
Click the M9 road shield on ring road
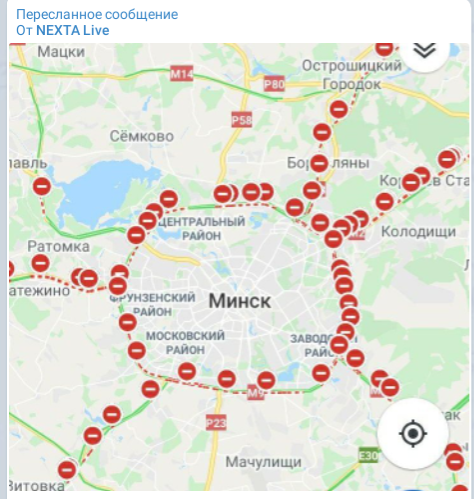pyautogui.click(x=256, y=393)
